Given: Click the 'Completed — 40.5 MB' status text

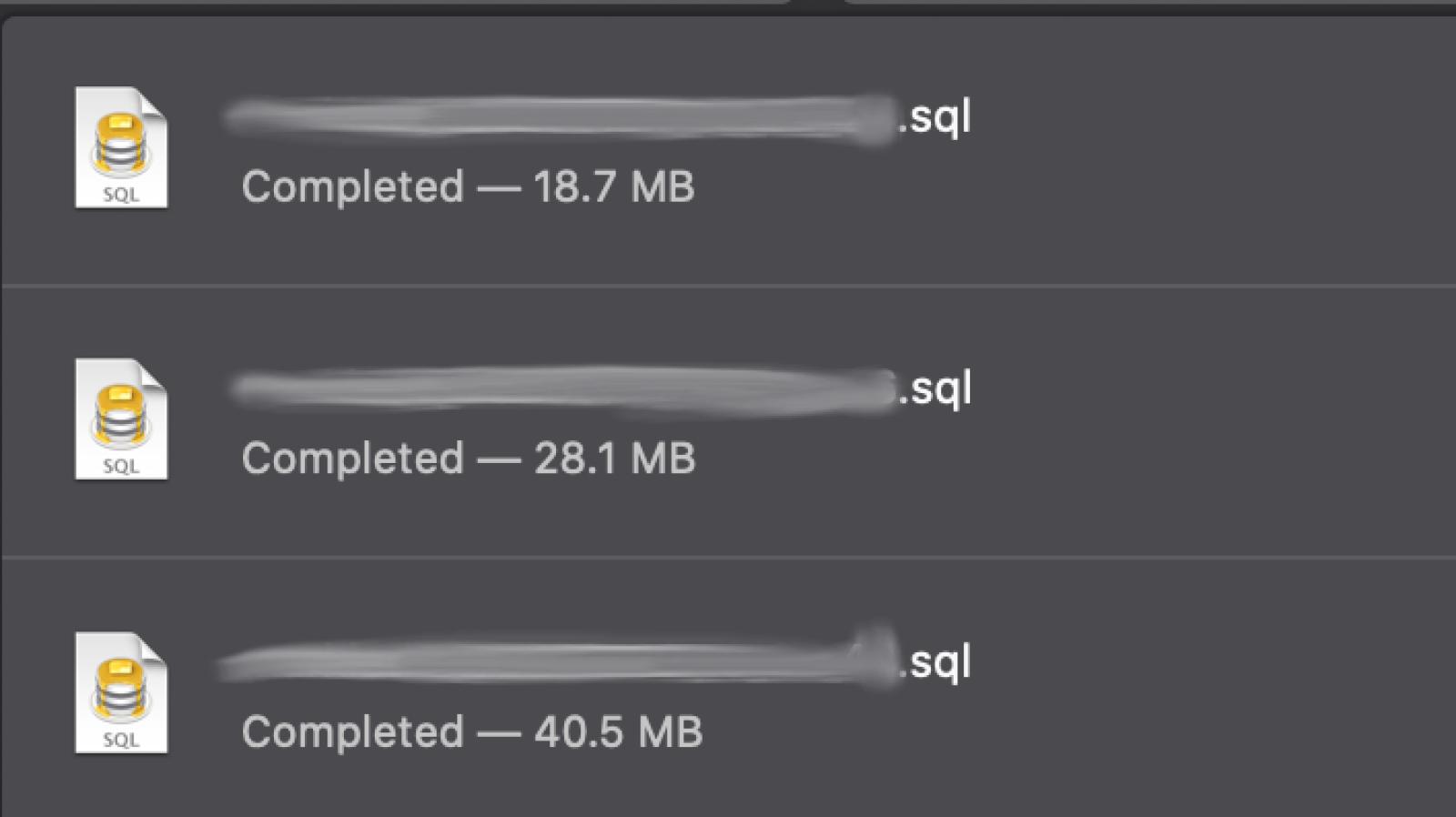Looking at the screenshot, I should (471, 730).
